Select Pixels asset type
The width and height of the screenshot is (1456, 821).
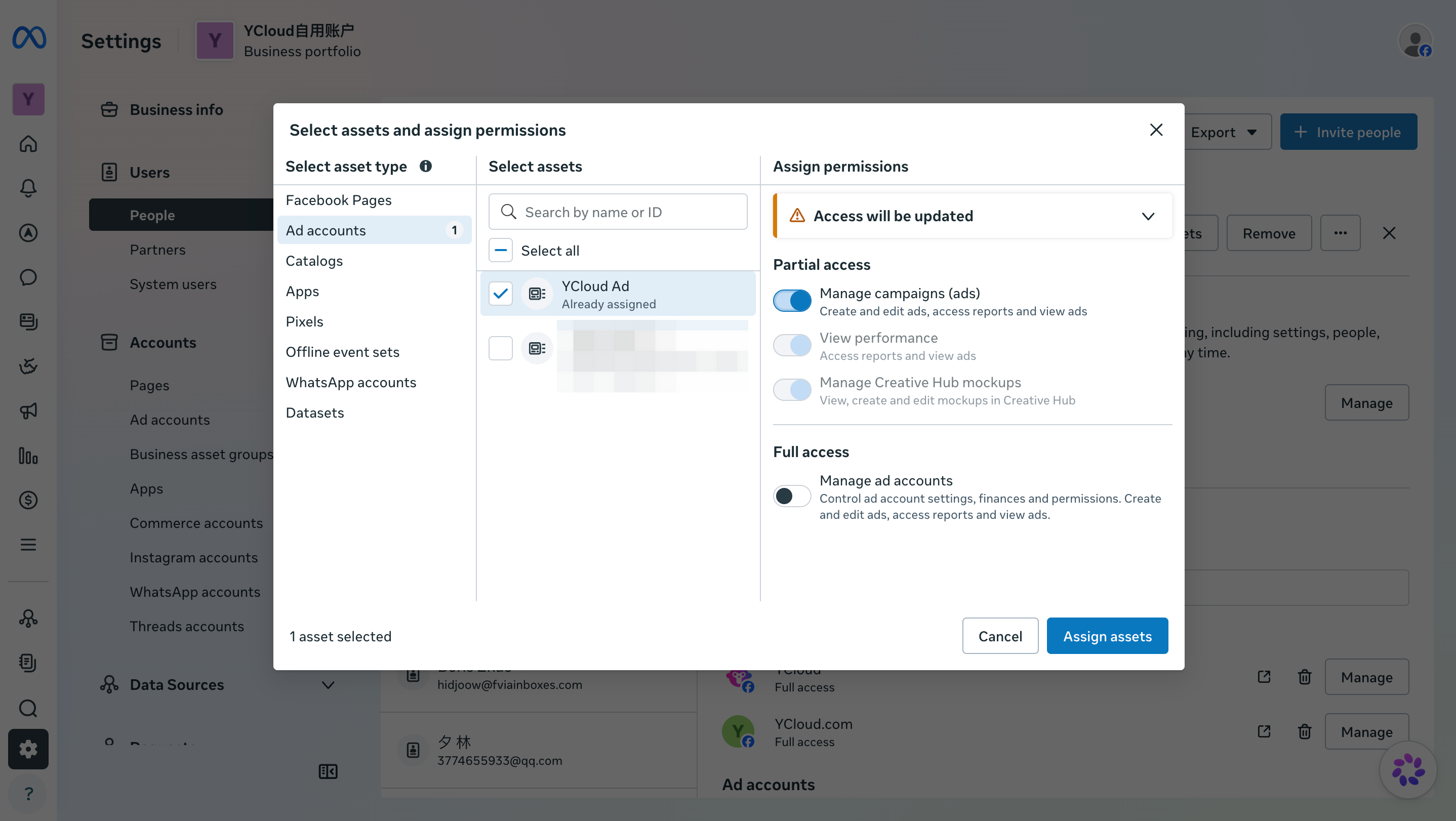[374, 321]
